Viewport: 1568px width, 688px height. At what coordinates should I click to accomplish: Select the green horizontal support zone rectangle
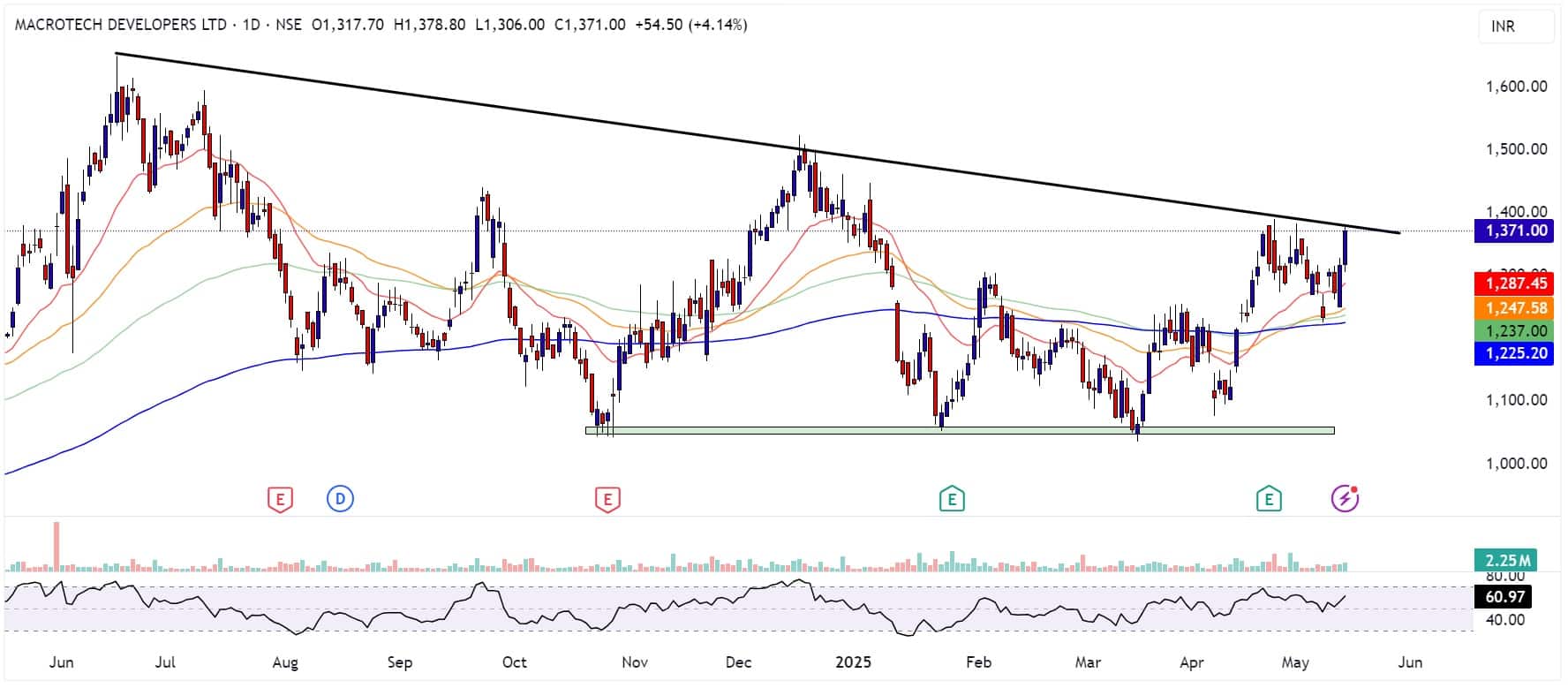coord(960,431)
